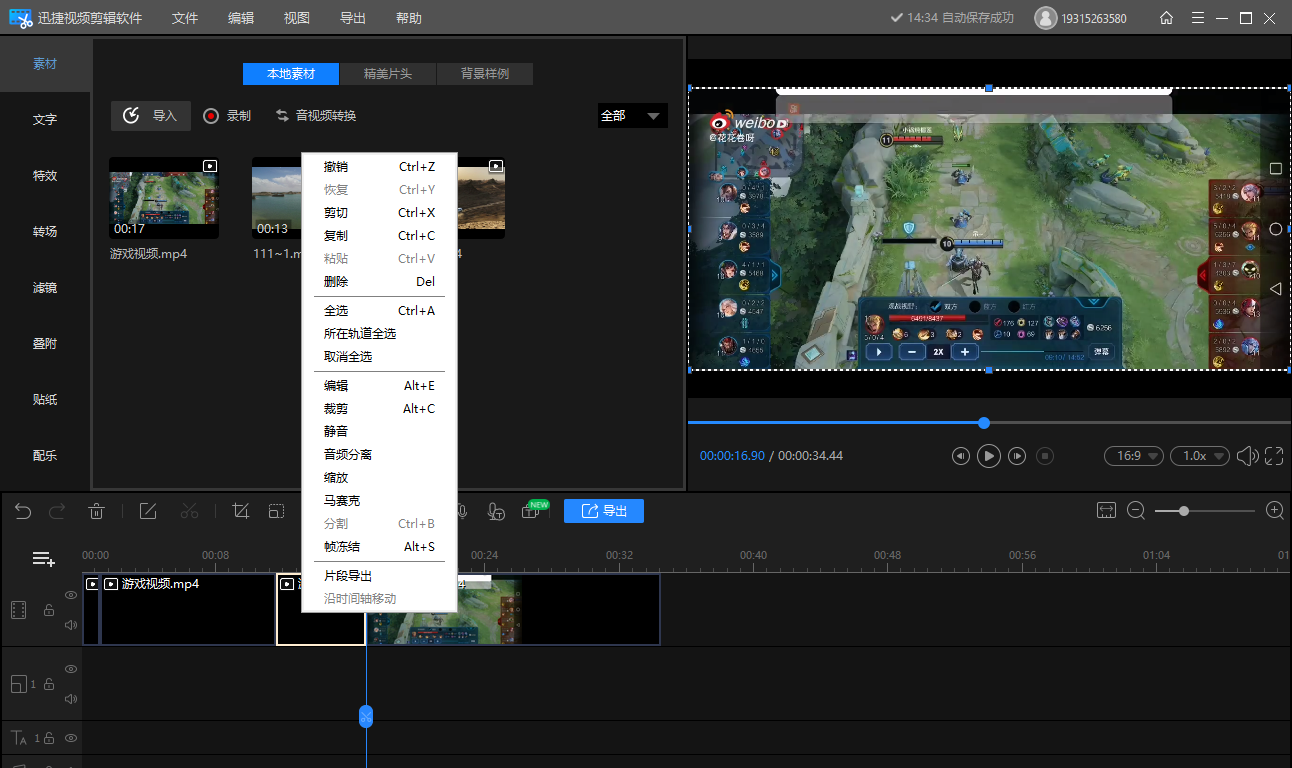Switch to the 精美片头 tab
Viewport: 1292px width, 768px height.
[x=388, y=74]
